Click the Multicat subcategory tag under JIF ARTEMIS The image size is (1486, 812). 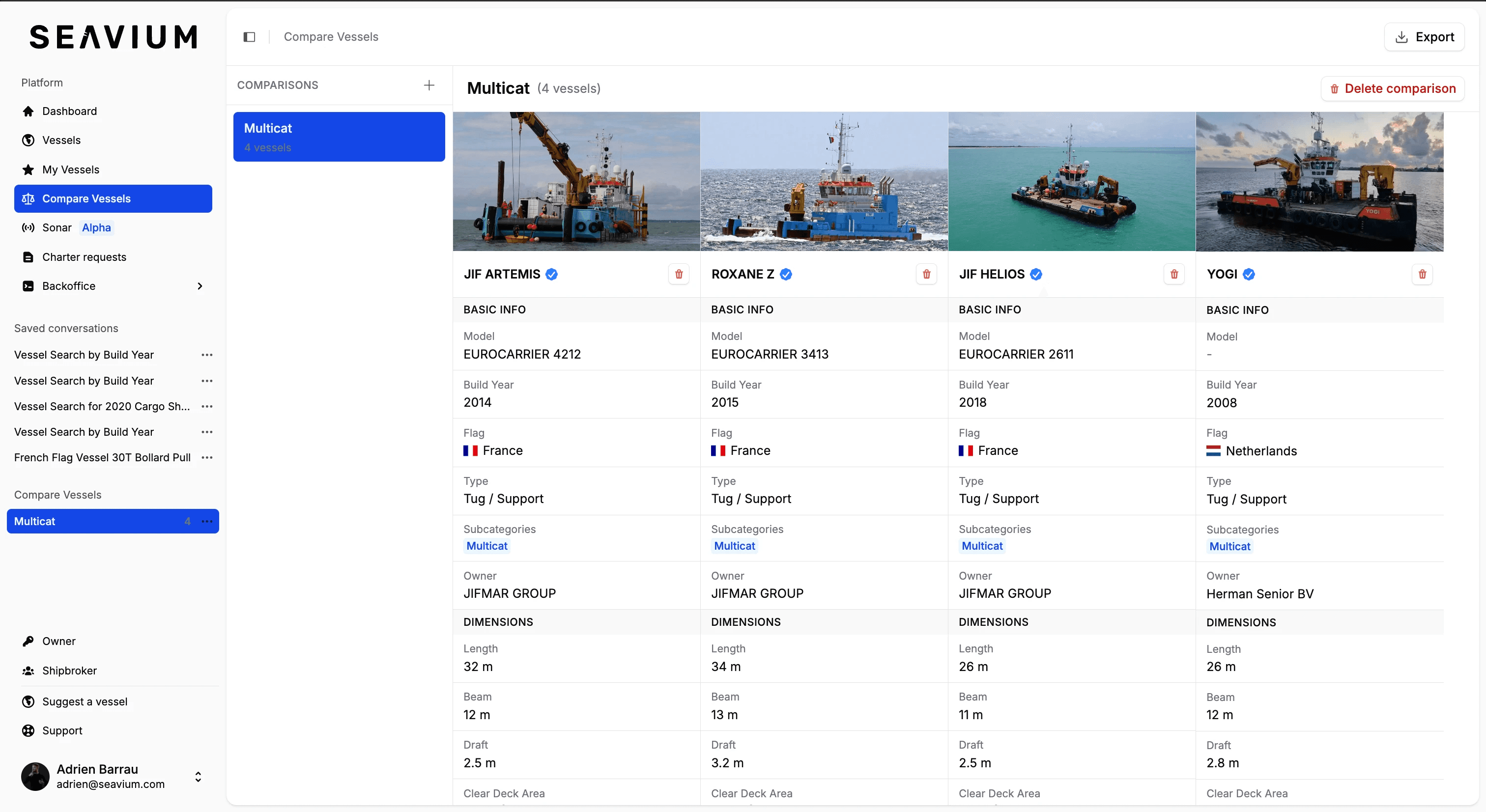486,546
